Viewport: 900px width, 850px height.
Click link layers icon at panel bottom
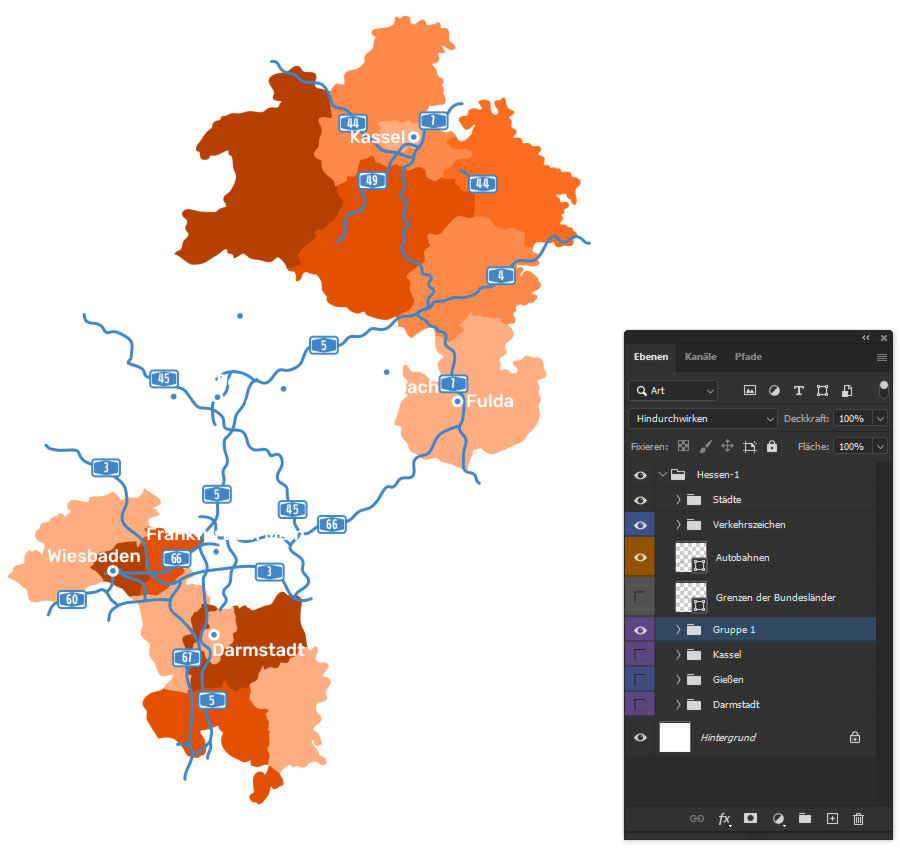point(696,818)
